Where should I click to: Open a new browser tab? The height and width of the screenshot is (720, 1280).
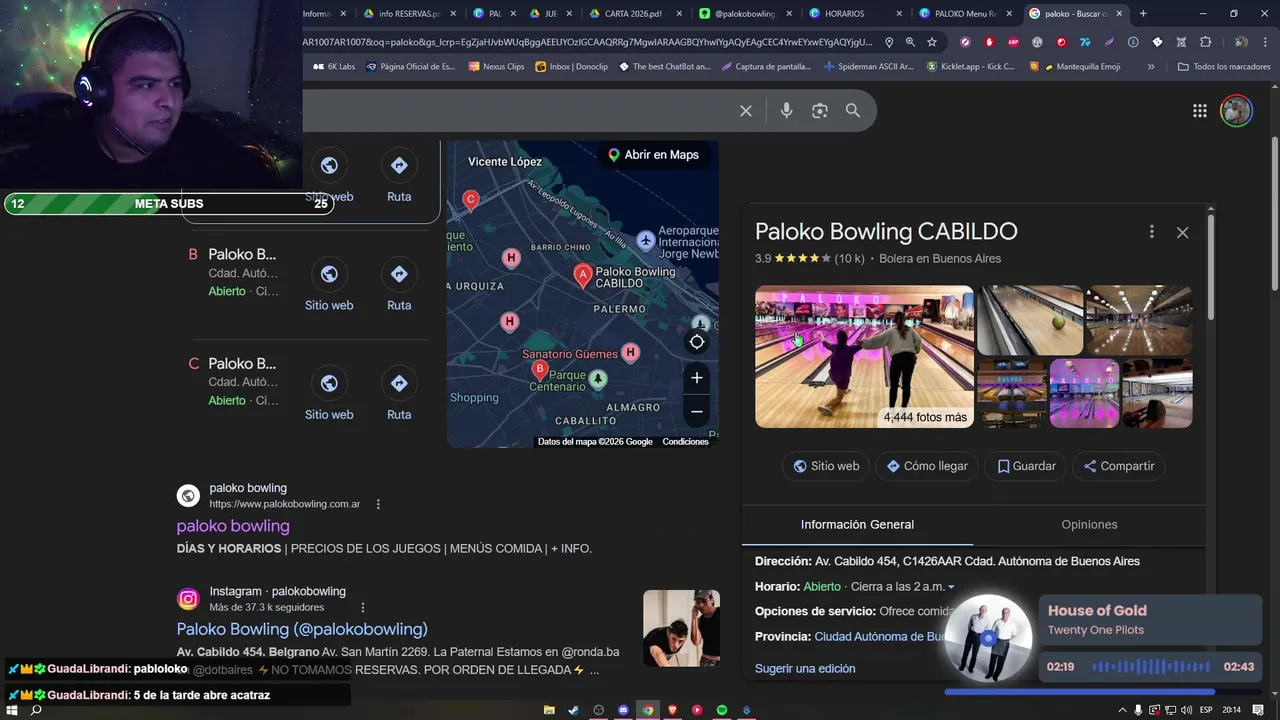[x=1143, y=14]
